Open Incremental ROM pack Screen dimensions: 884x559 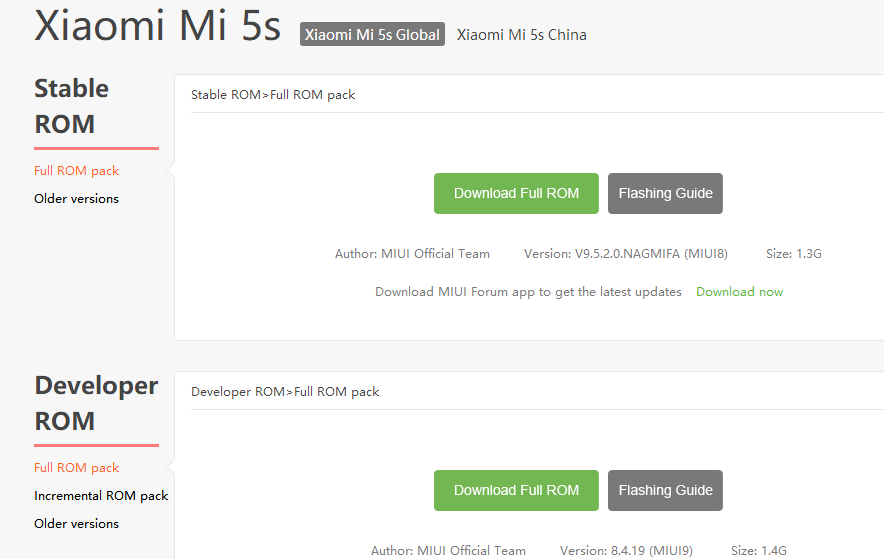tap(101, 496)
